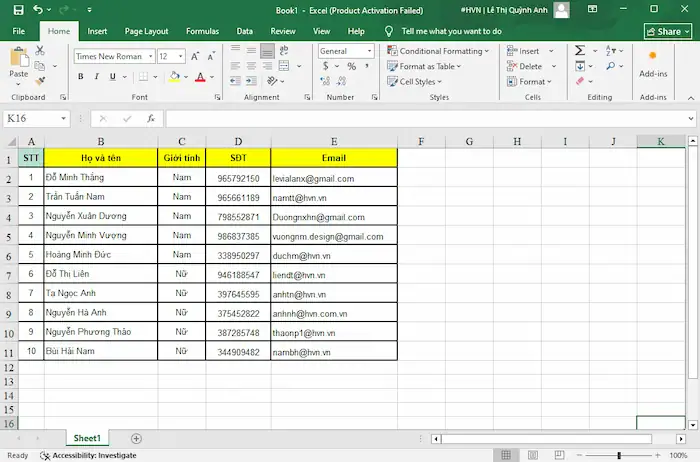
Task: Toggle Bold formatting
Action: [x=81, y=77]
